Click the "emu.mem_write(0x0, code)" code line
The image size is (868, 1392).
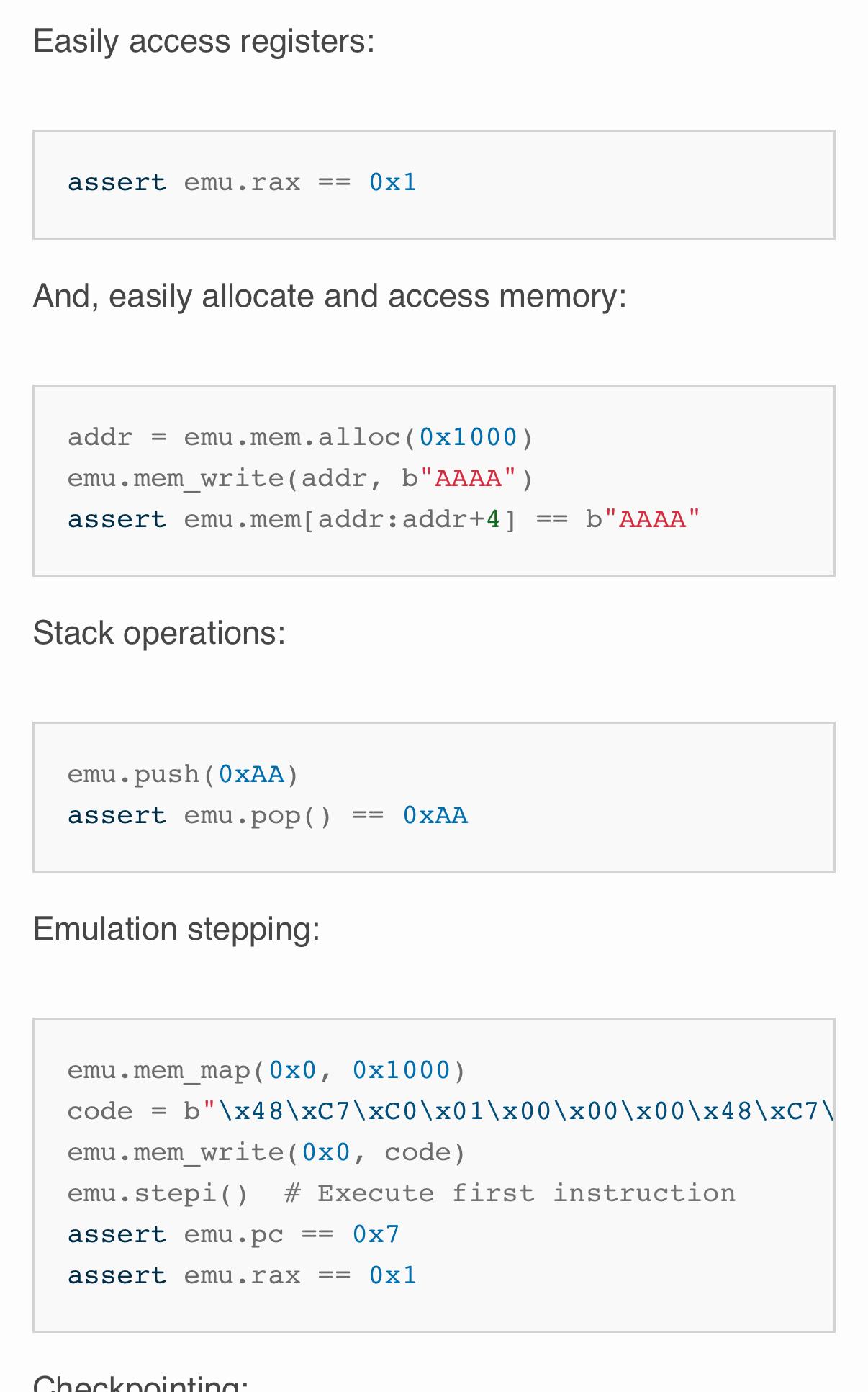coord(266,1153)
